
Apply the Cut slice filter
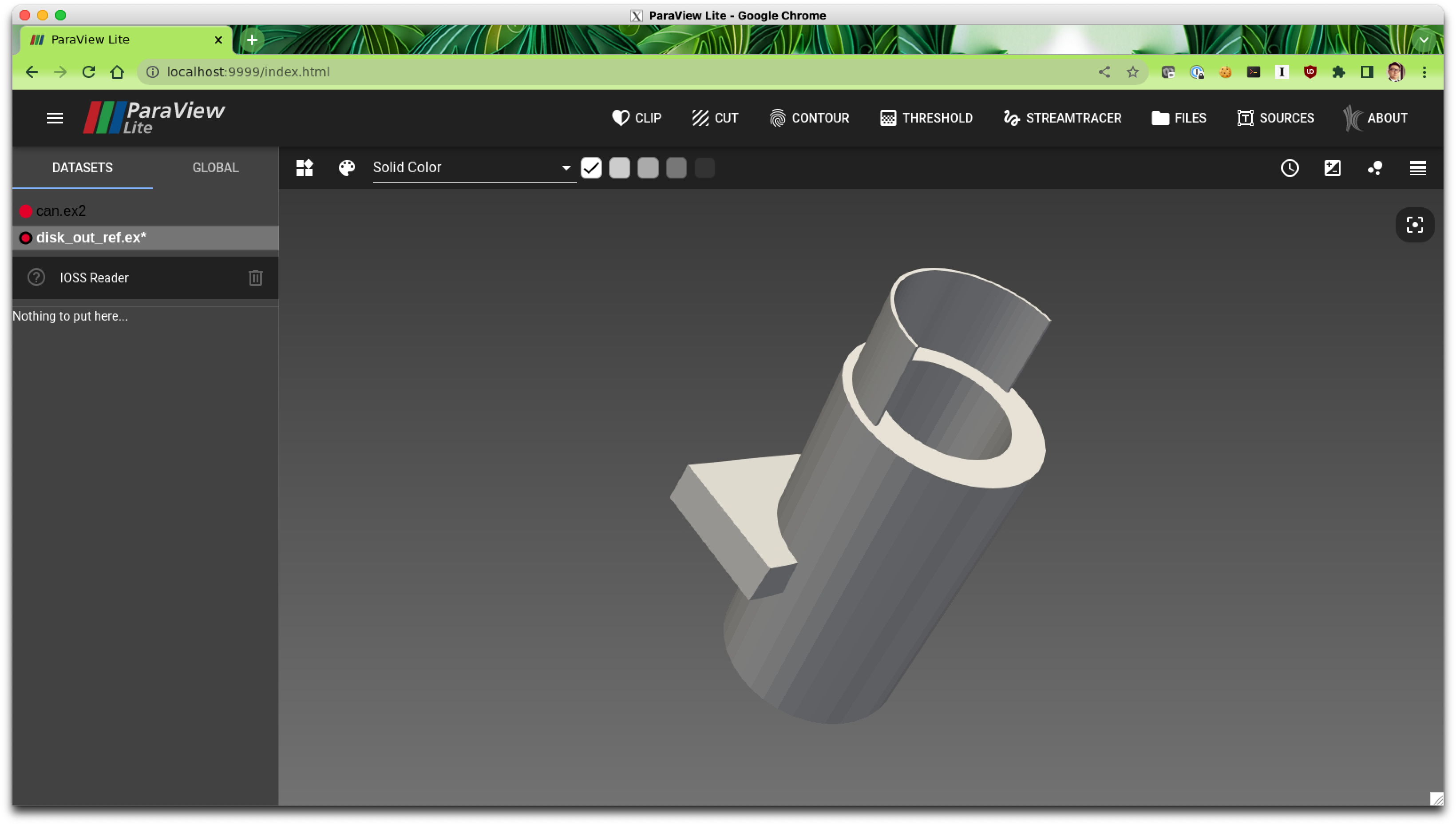pos(715,118)
